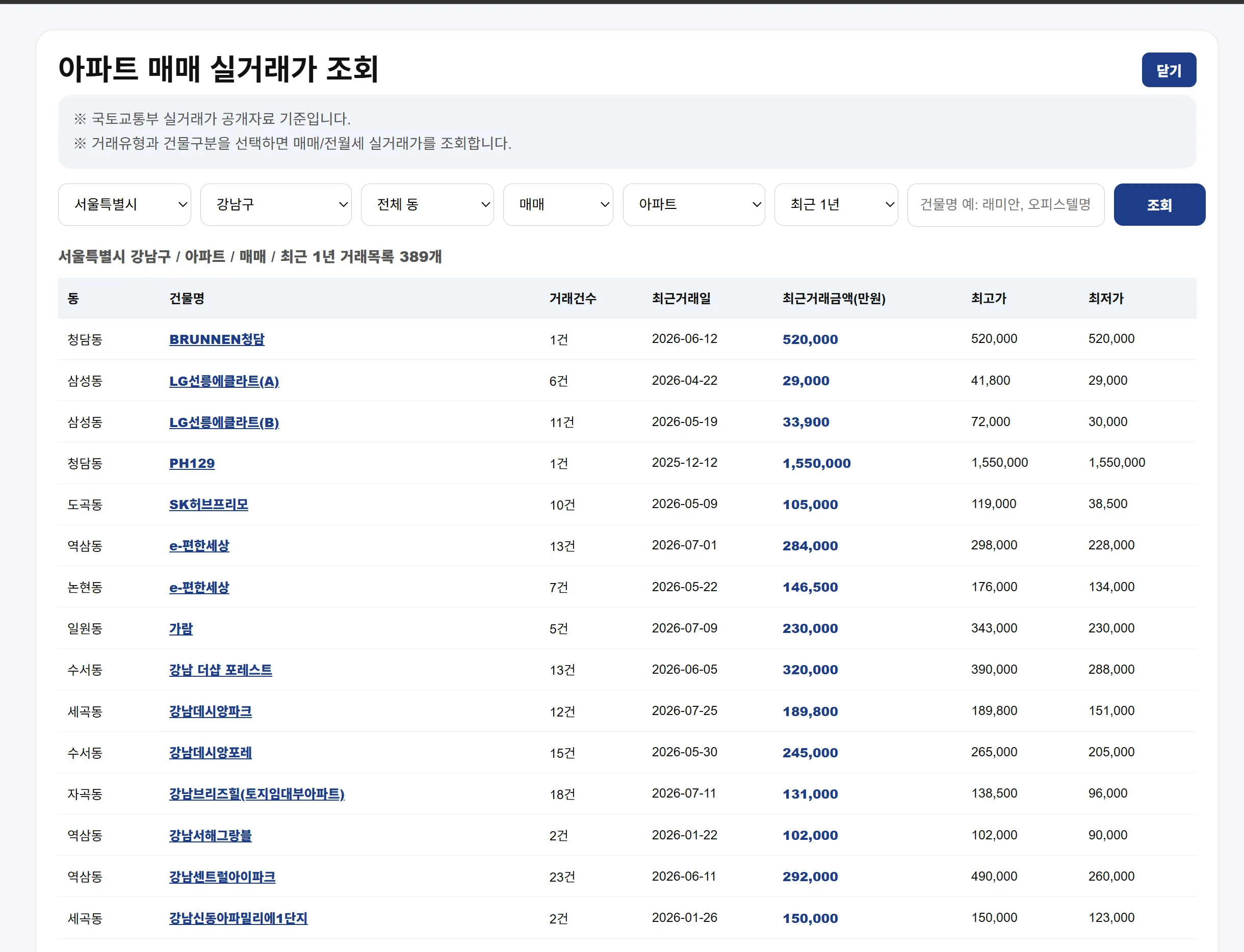
Task: Click the 131,000 recent price
Action: coord(810,794)
